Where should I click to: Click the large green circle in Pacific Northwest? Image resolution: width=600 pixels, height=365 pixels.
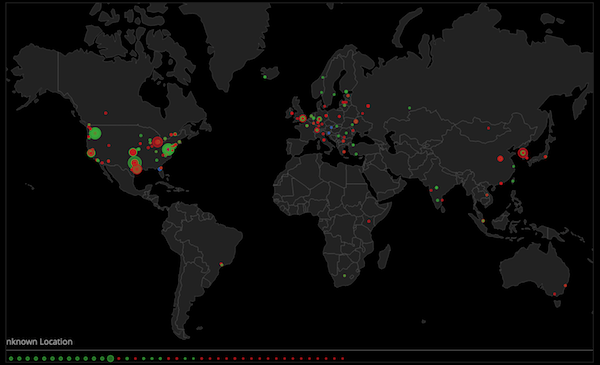(x=95, y=133)
